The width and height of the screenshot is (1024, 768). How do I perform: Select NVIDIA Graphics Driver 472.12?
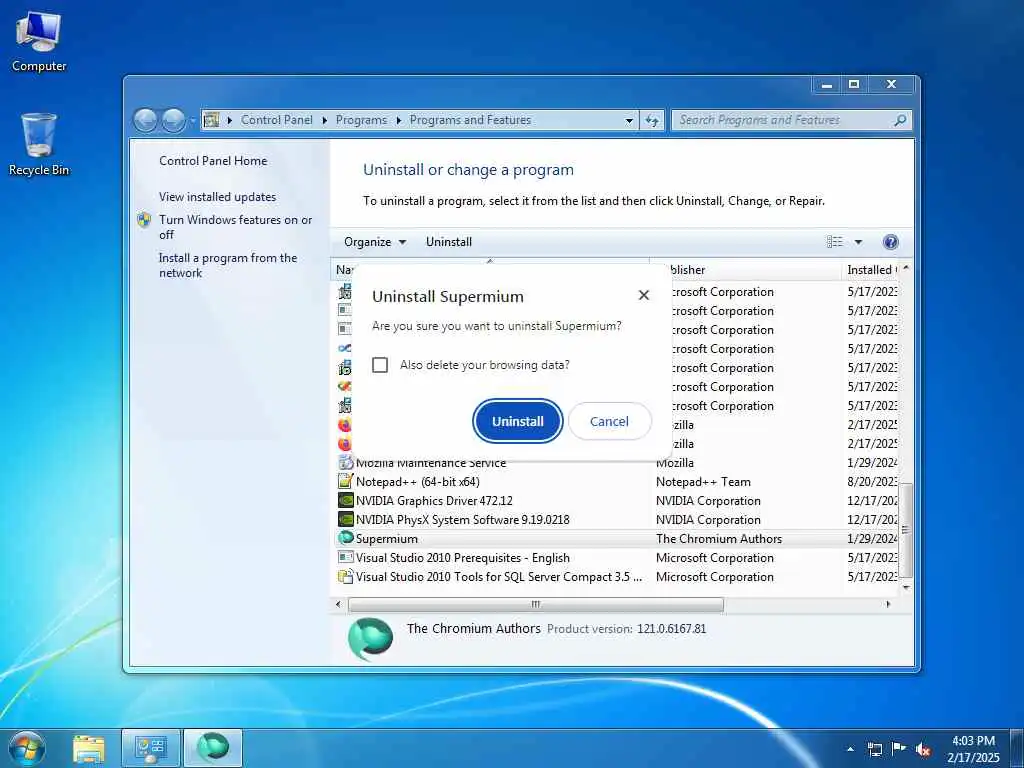(x=434, y=501)
